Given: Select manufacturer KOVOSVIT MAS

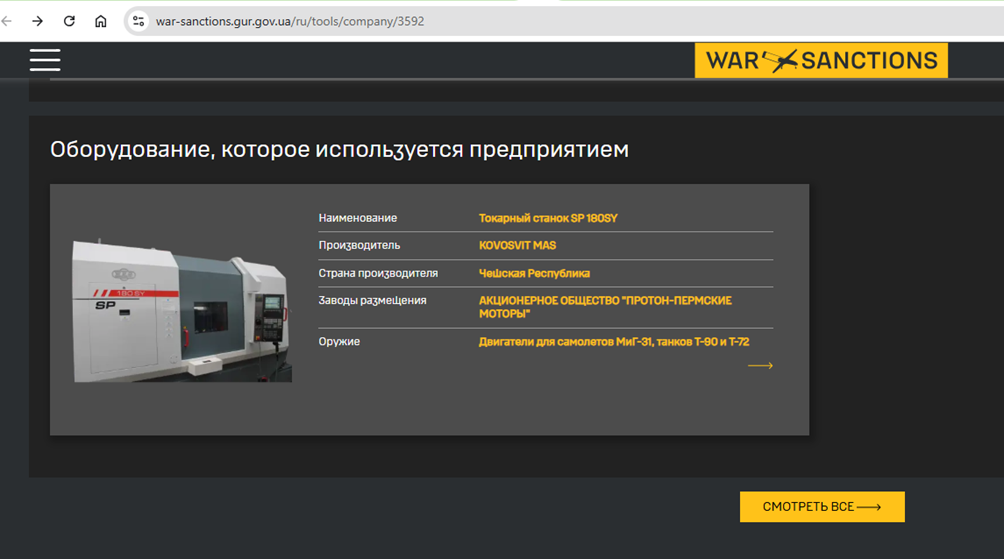Looking at the screenshot, I should (517, 245).
